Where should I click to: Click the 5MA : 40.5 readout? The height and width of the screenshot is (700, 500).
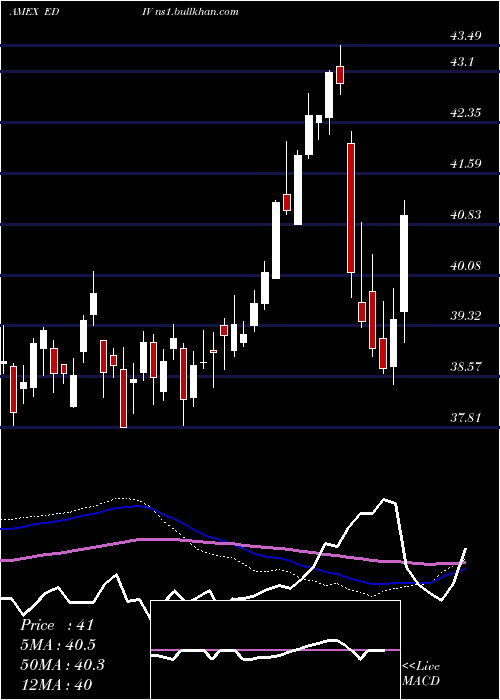point(58,645)
